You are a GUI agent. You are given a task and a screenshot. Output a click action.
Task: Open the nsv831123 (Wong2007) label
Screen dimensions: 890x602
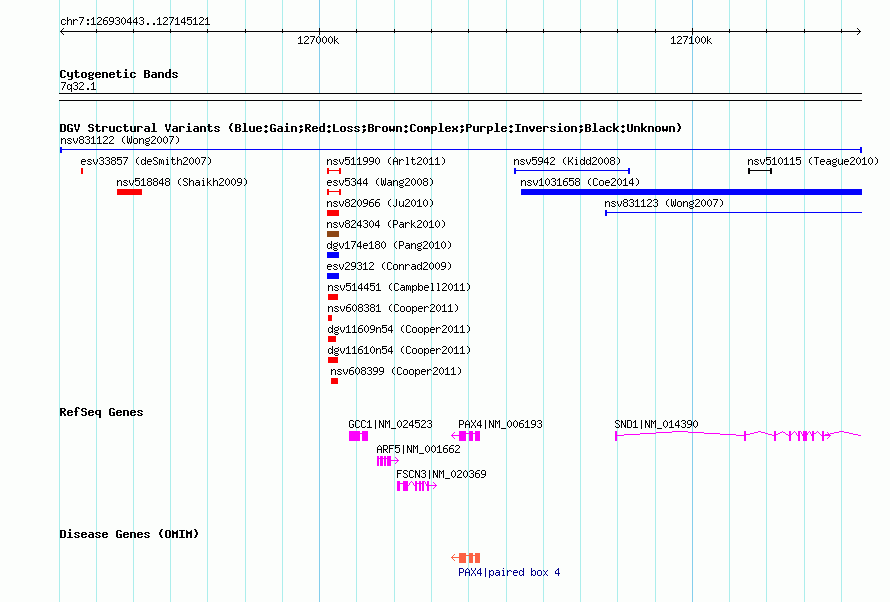pyautogui.click(x=664, y=203)
